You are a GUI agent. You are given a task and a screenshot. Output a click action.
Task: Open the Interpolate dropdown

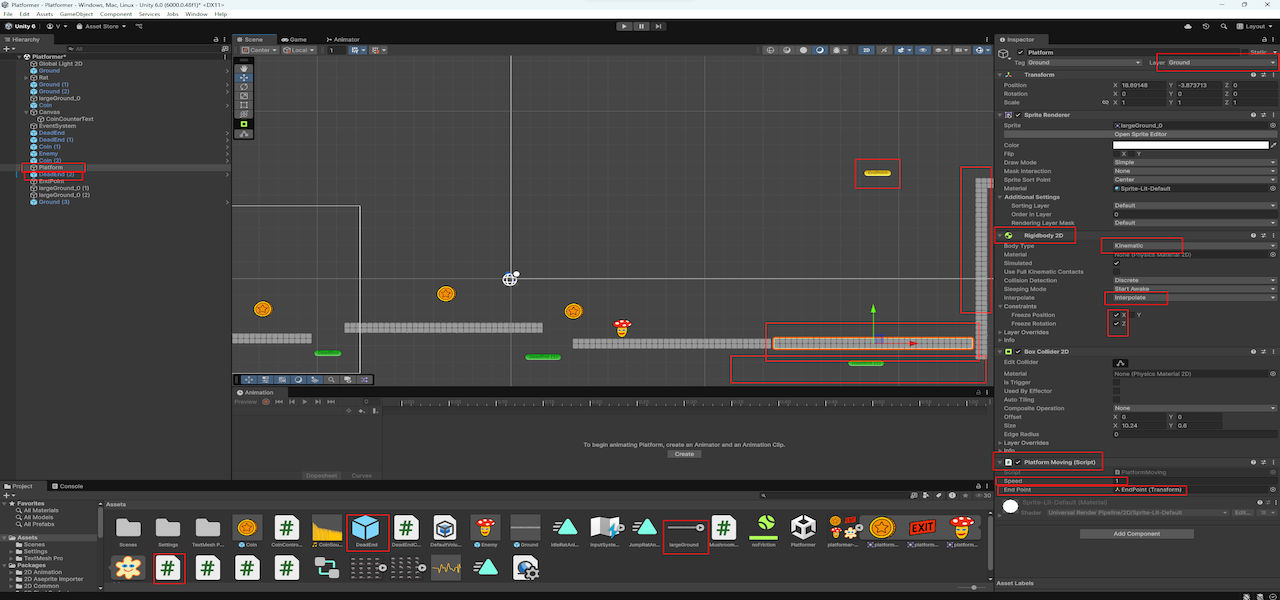click(x=1195, y=298)
